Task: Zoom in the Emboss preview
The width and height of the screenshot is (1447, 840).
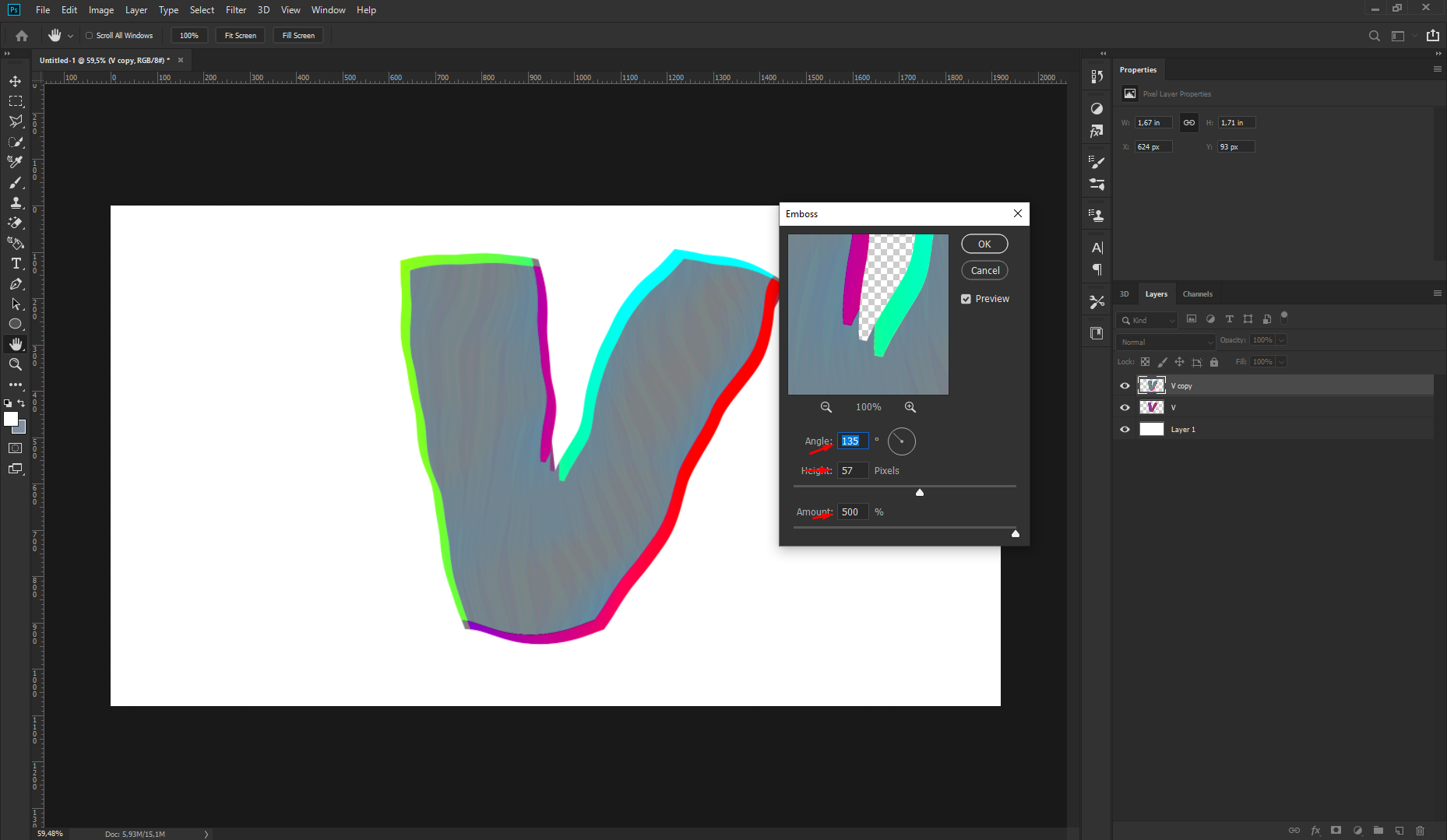Action: [x=910, y=407]
